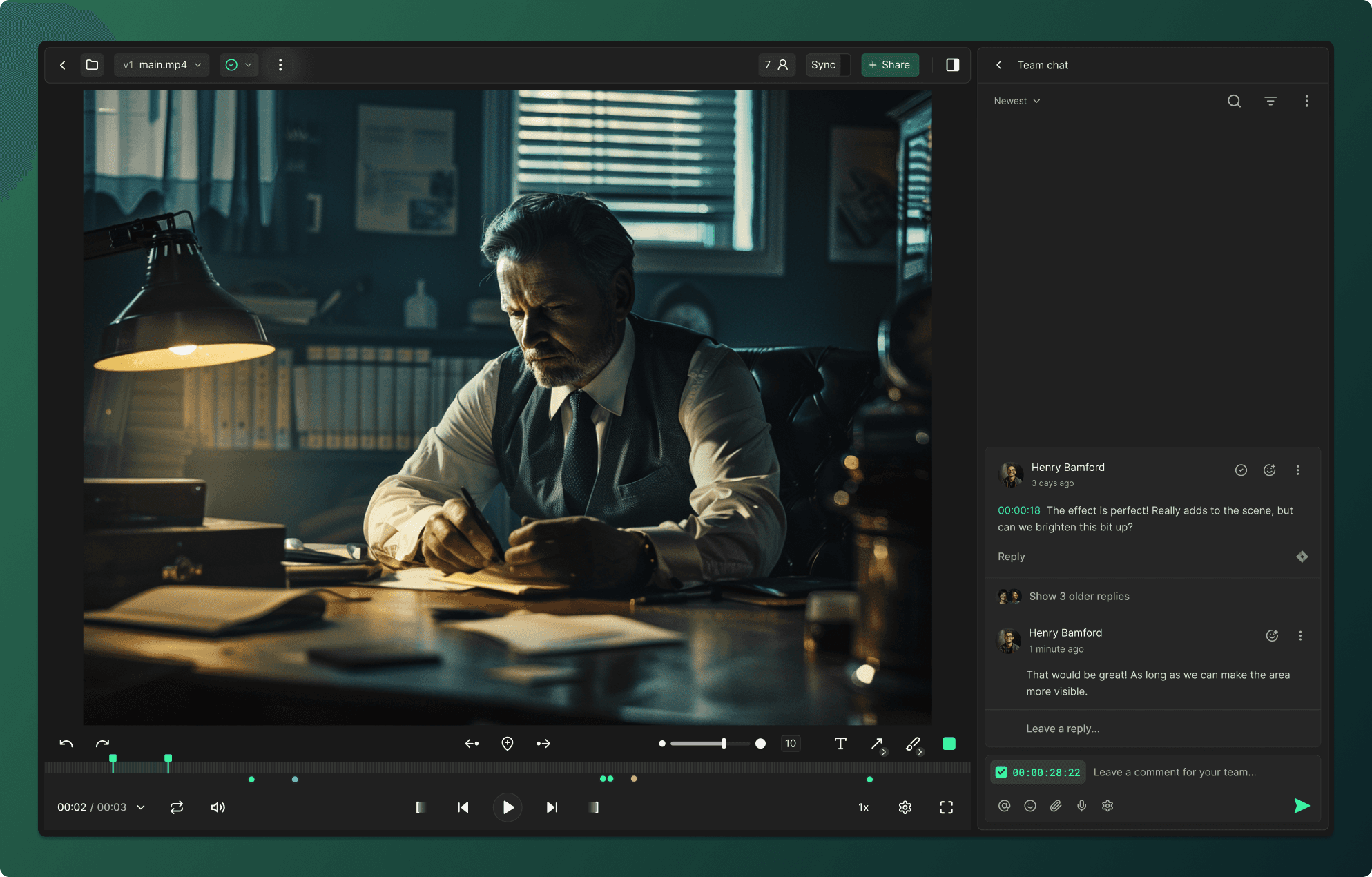The height and width of the screenshot is (877, 1372).
Task: Attach a file to comment
Action: click(x=1056, y=806)
